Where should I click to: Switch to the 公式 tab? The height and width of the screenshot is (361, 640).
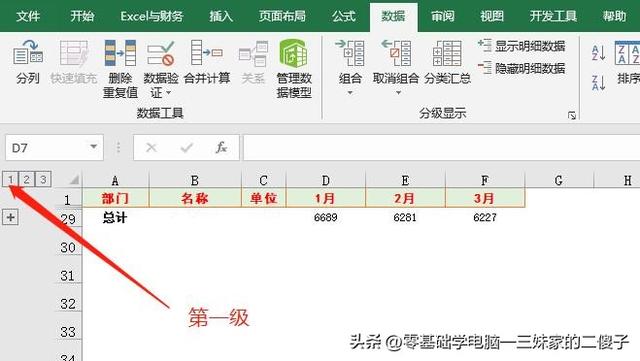click(x=343, y=16)
